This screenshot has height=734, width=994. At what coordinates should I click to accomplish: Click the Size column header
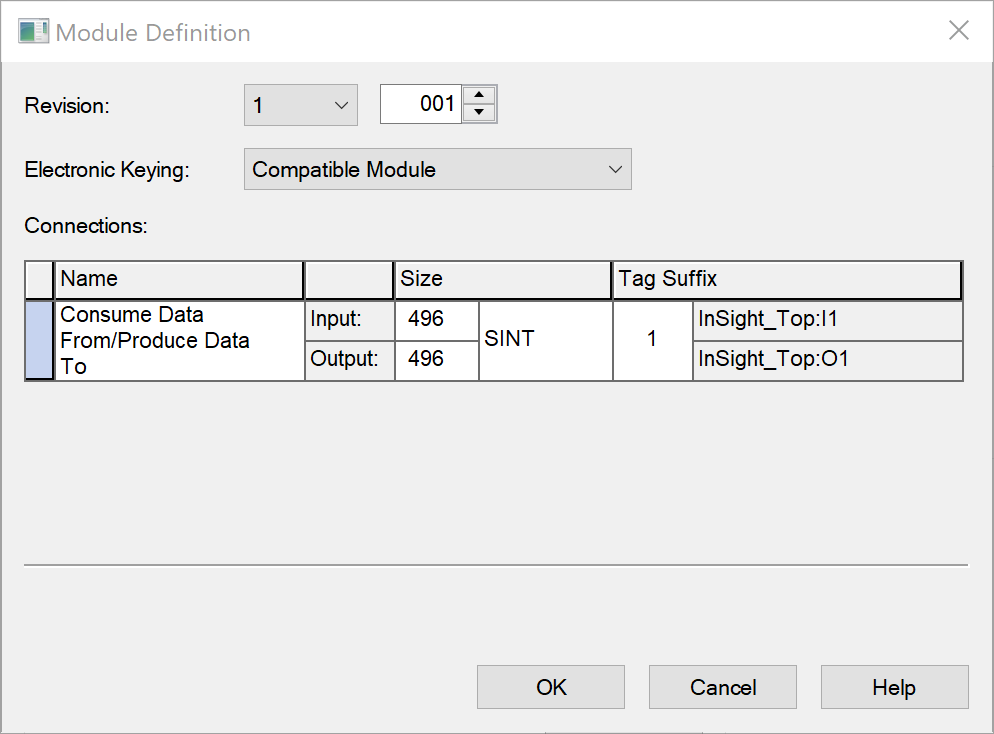click(502, 280)
